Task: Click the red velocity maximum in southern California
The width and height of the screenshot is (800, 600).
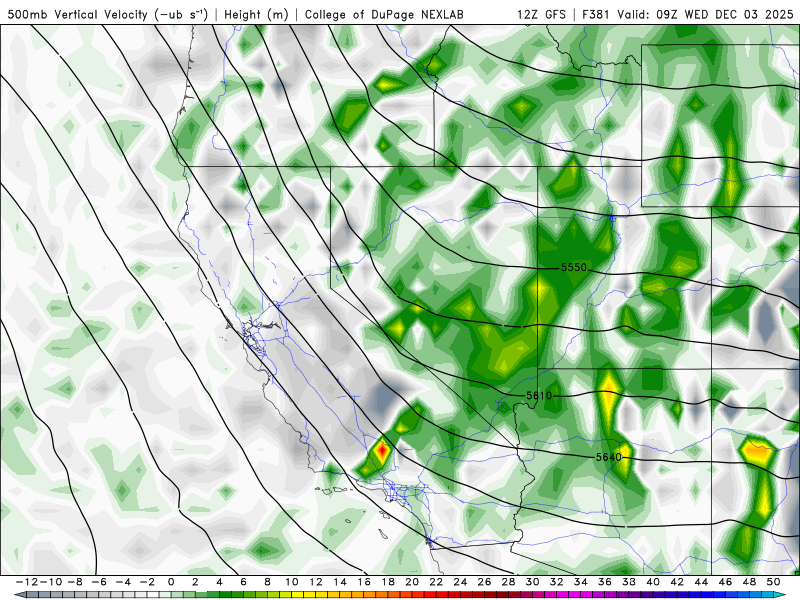Action: [382, 451]
